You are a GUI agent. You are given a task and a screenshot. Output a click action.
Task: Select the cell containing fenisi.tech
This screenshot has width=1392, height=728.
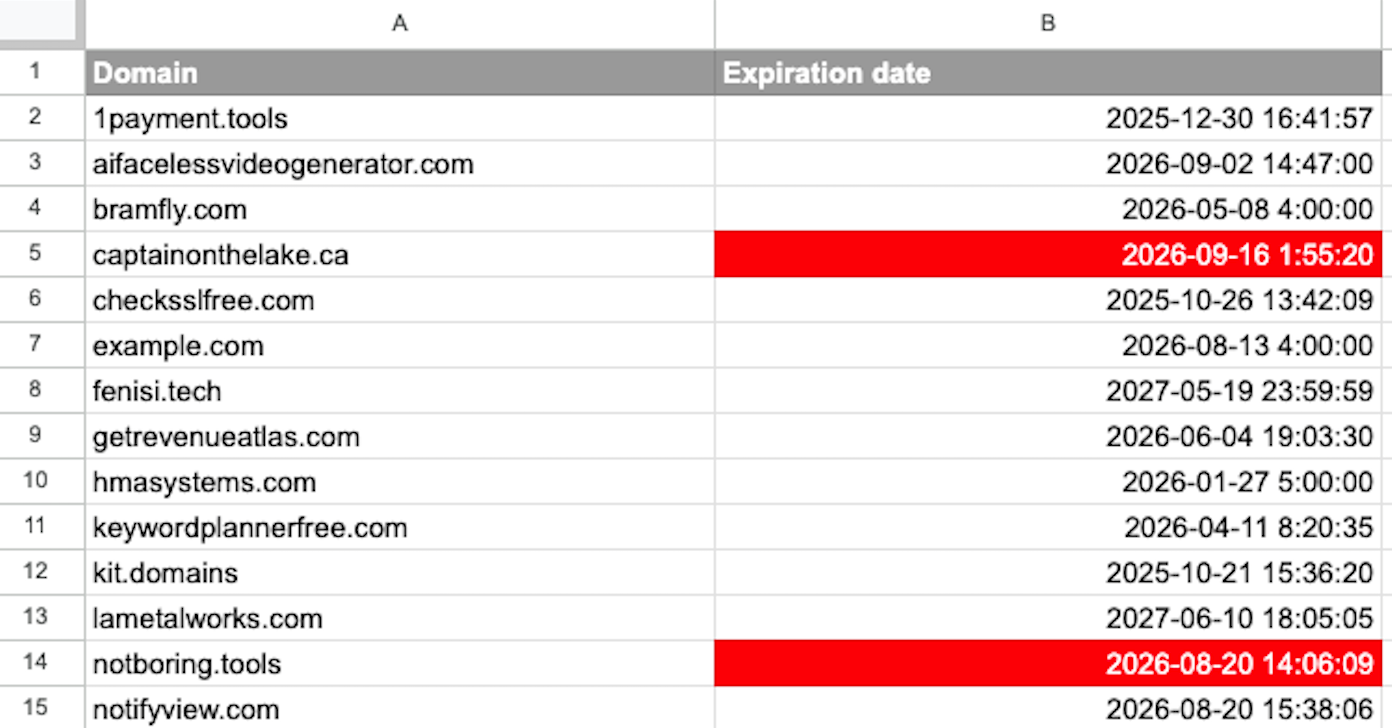[x=400, y=390]
